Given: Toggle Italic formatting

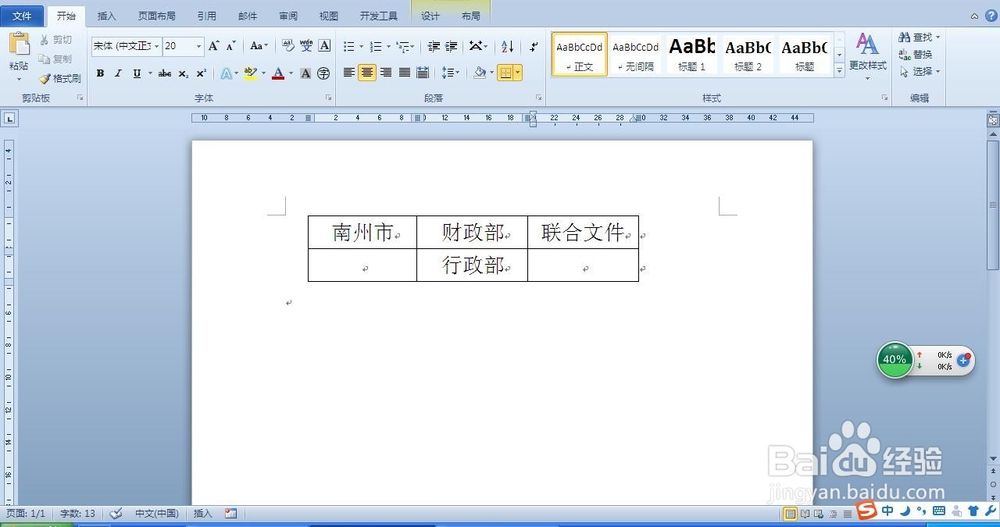Looking at the screenshot, I should pos(118,73).
